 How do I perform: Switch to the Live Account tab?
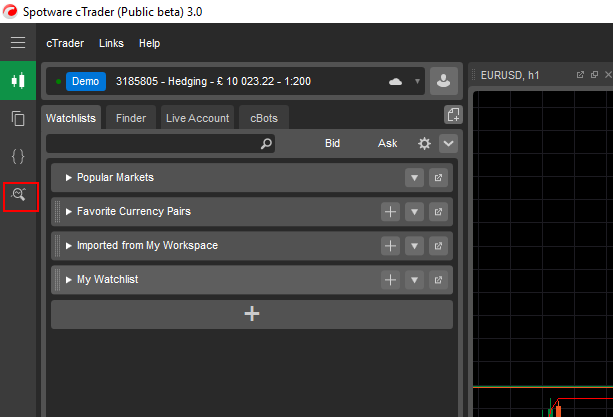tap(197, 118)
